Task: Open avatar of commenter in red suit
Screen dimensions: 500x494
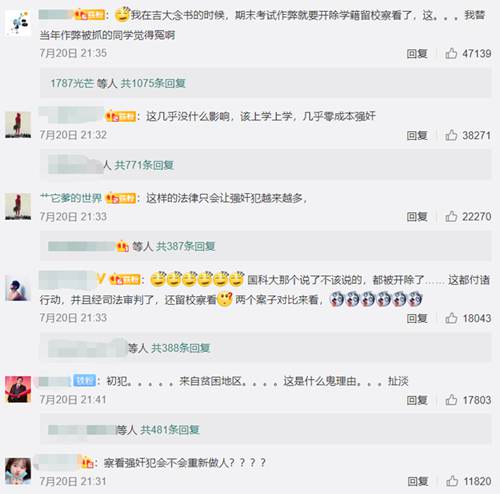Action: (x=18, y=389)
